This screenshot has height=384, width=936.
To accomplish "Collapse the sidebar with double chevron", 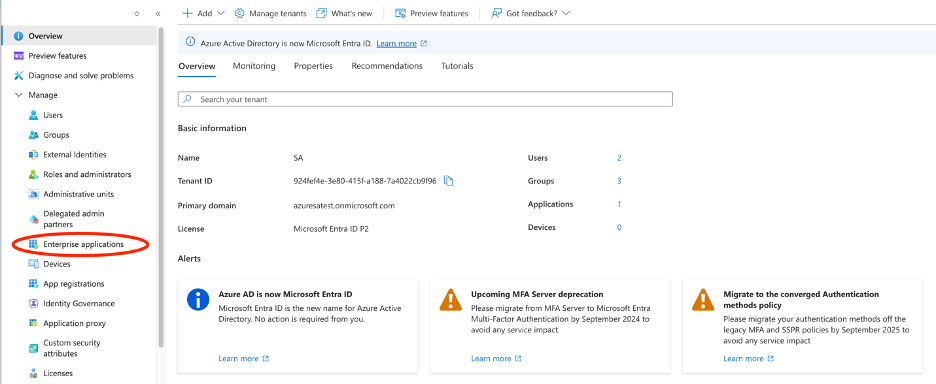I will click(158, 13).
